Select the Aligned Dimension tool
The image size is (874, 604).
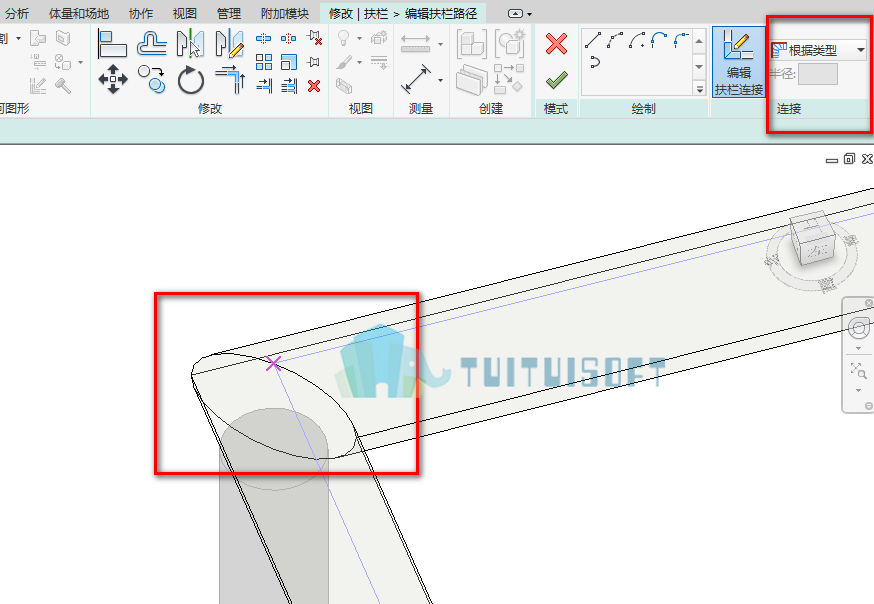click(x=416, y=43)
